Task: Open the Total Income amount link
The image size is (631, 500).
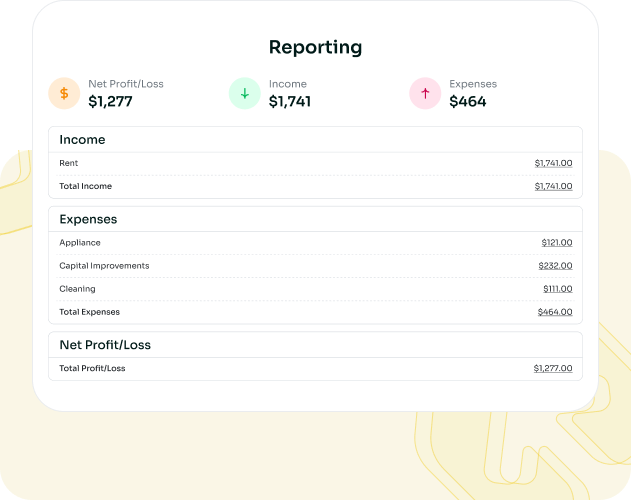Action: coord(553,186)
